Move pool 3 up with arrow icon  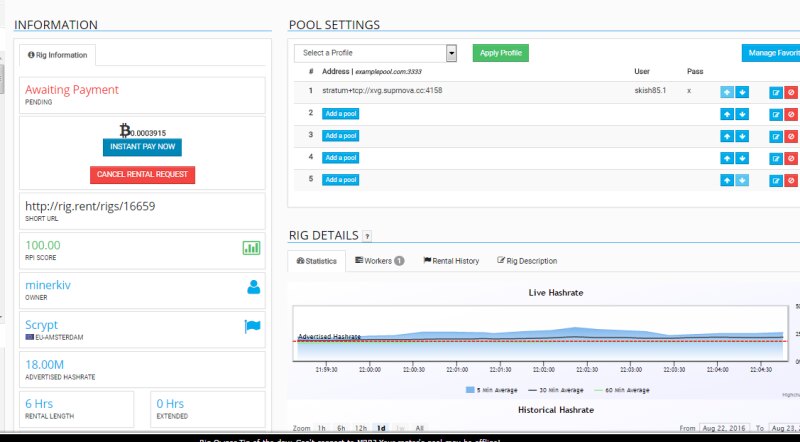727,136
